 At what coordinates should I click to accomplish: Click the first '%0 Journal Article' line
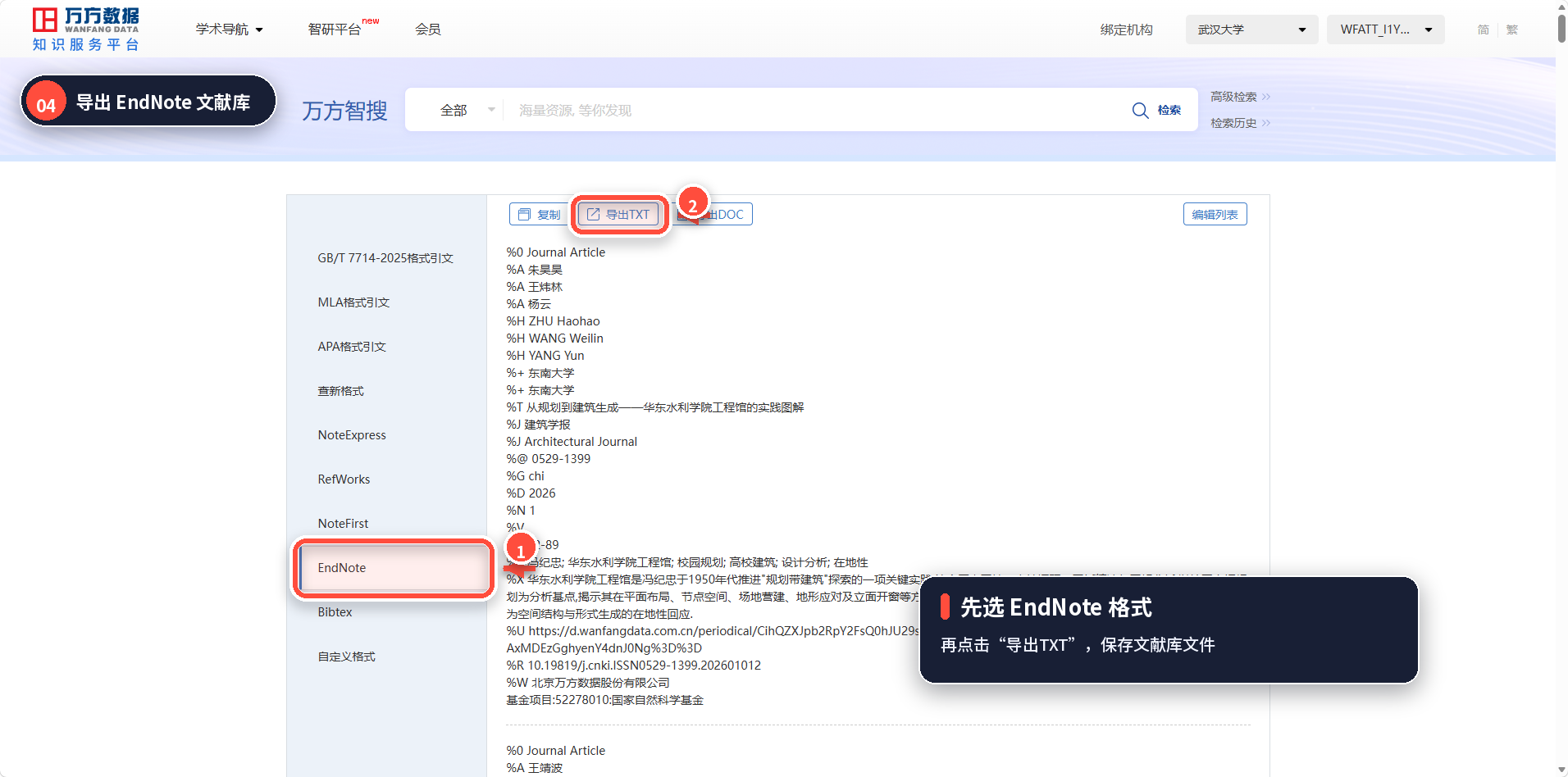tap(555, 252)
